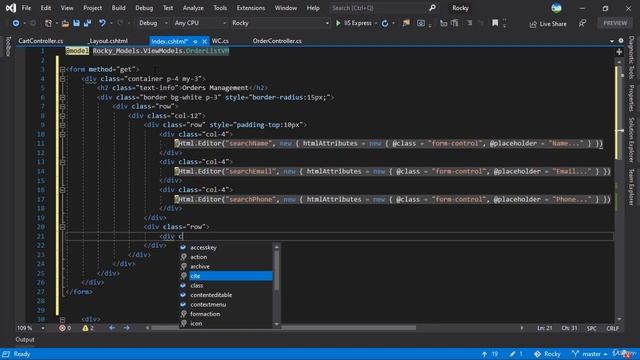Viewport: 640px width, 360px height.
Task: Open the signed-in account avatar
Action: (x=556, y=8)
